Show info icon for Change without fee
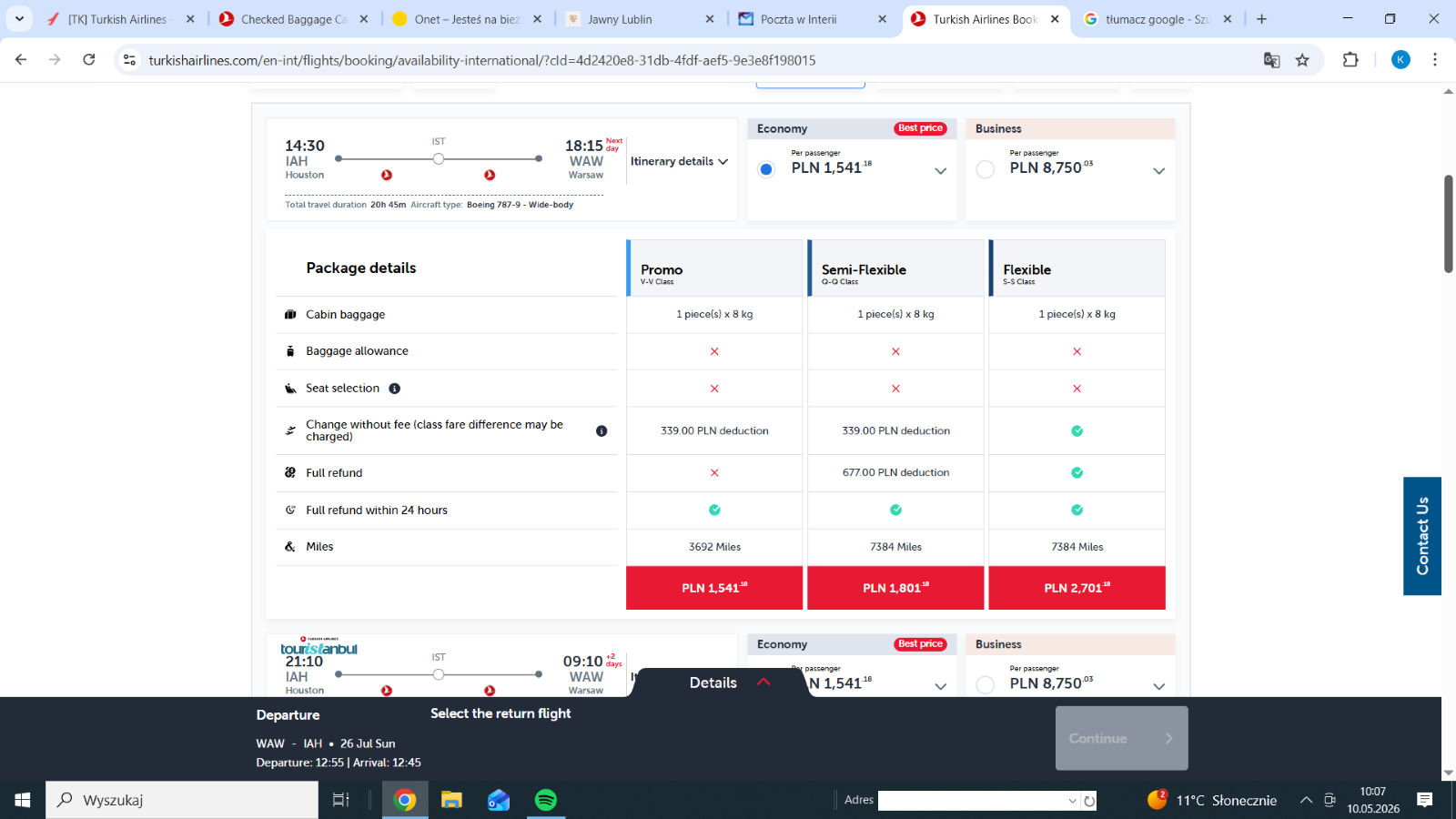 [602, 431]
